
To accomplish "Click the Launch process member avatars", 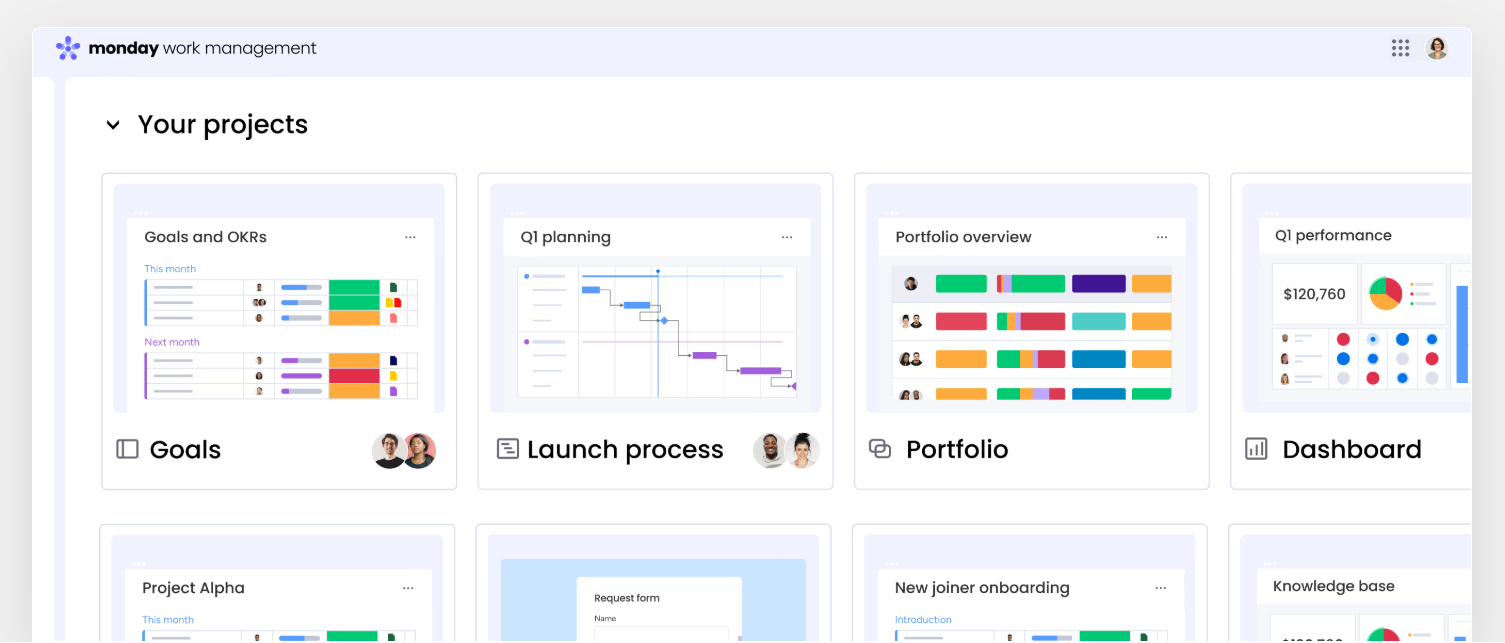I will point(786,451).
